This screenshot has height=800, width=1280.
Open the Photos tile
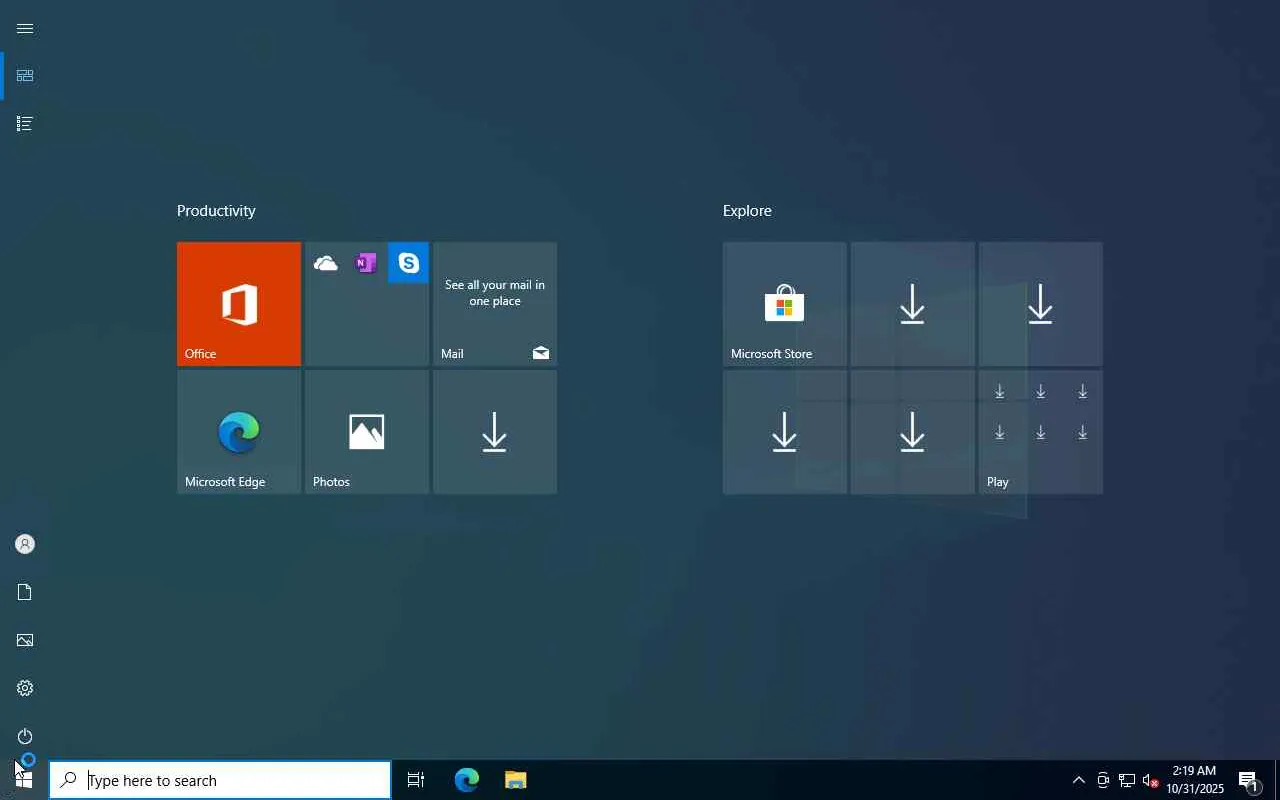coord(367,432)
